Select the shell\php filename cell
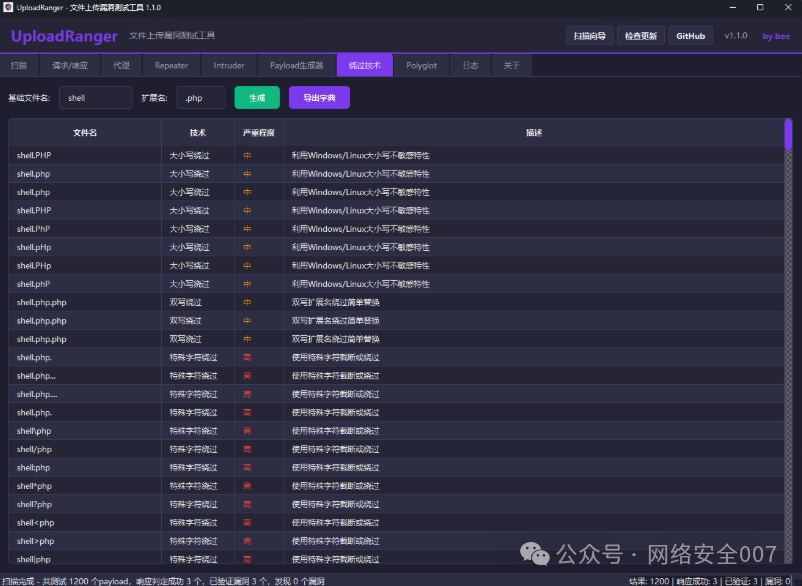Image resolution: width=802 pixels, height=586 pixels. (85, 431)
